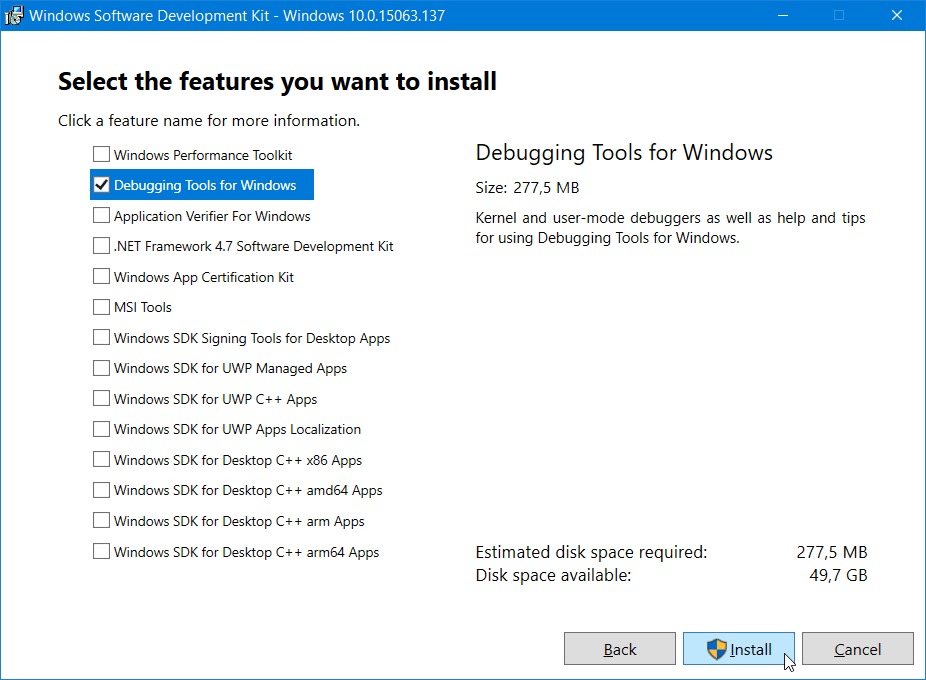Click the installer icon in title bar
The width and height of the screenshot is (926, 680).
[13, 15]
